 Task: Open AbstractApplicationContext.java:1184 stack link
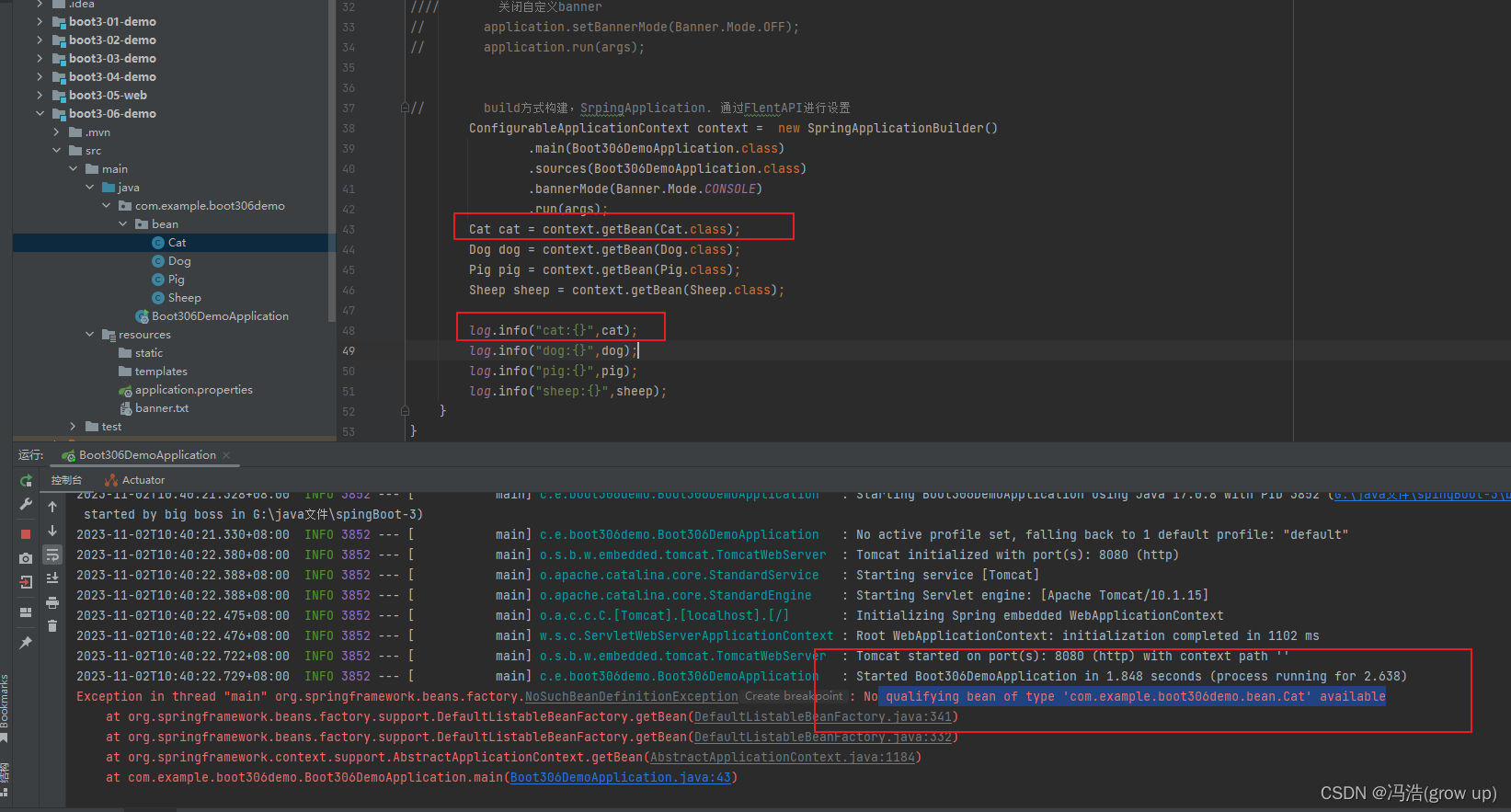point(783,757)
